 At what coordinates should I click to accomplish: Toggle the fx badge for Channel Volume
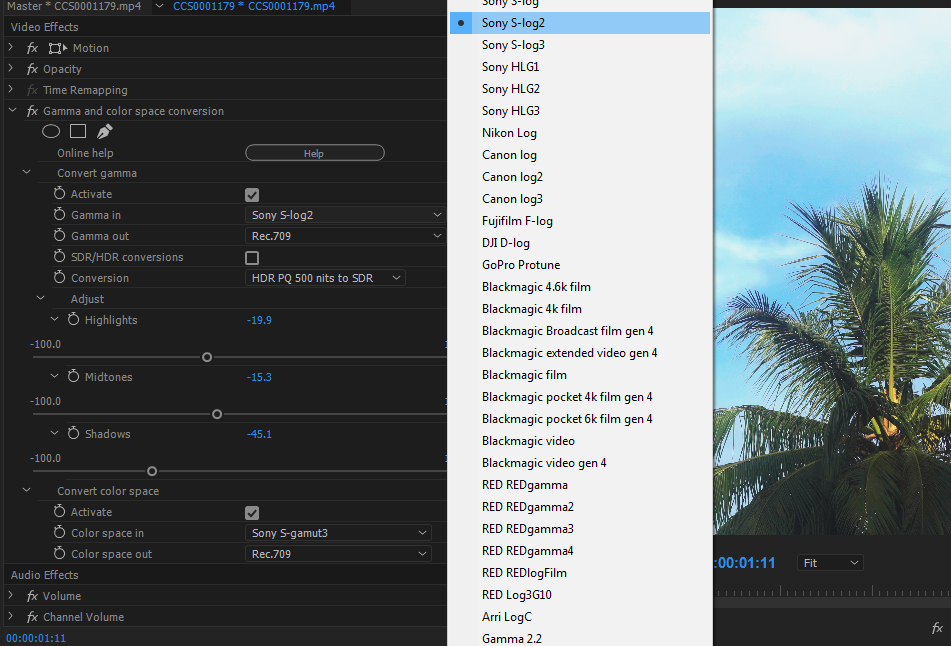tap(33, 617)
